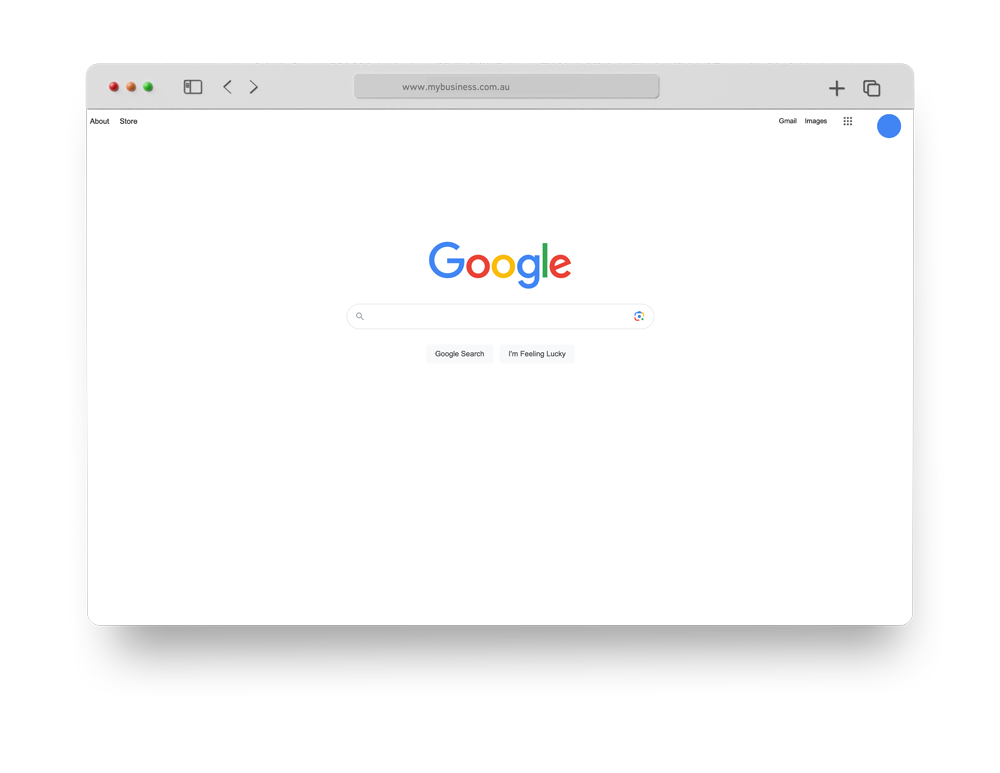The width and height of the screenshot is (1000, 773).
Task: Go forward with the right chevron arrow
Action: coord(254,87)
